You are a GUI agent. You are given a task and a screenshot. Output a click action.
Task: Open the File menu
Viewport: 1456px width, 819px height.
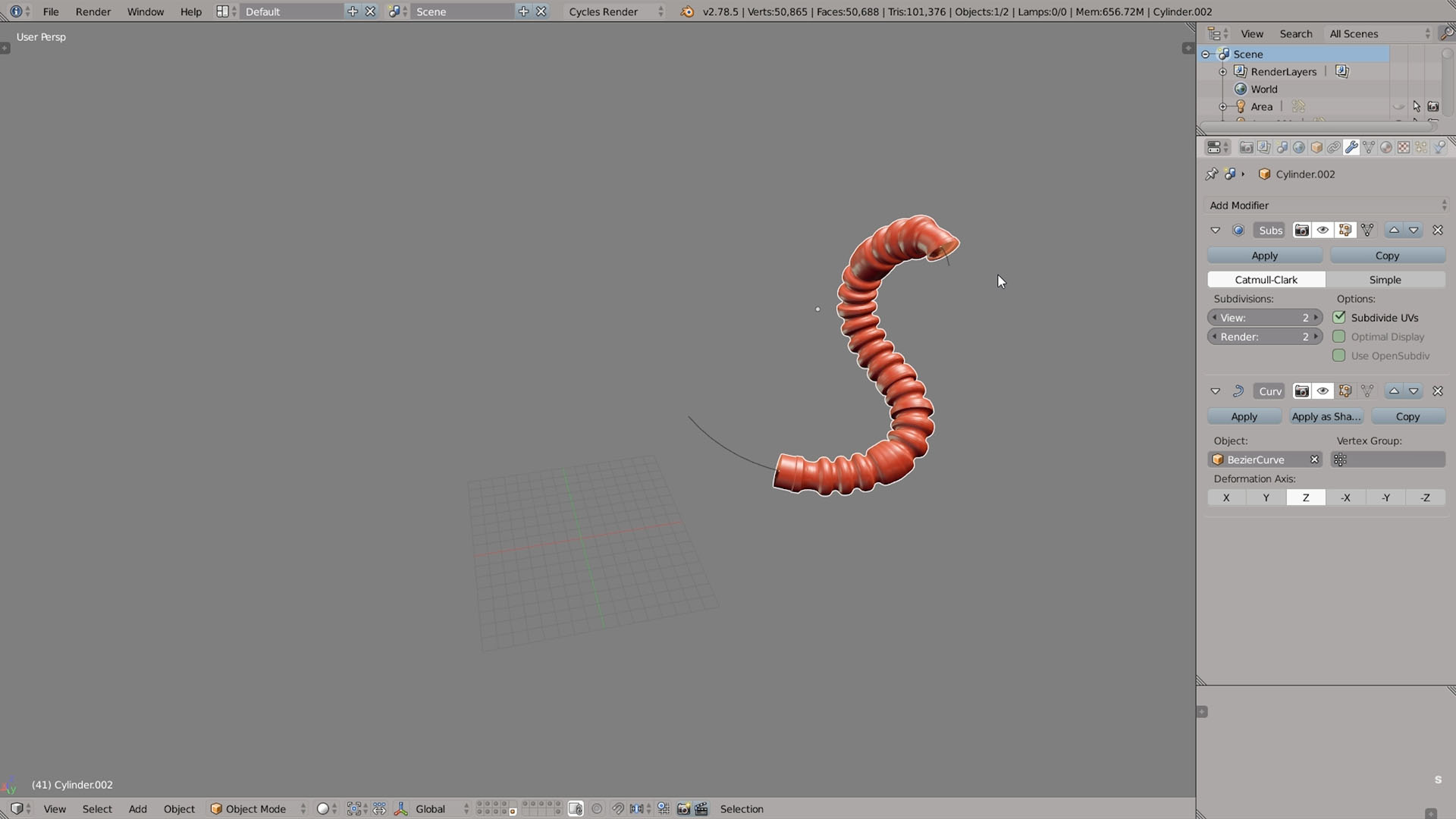tap(51, 11)
